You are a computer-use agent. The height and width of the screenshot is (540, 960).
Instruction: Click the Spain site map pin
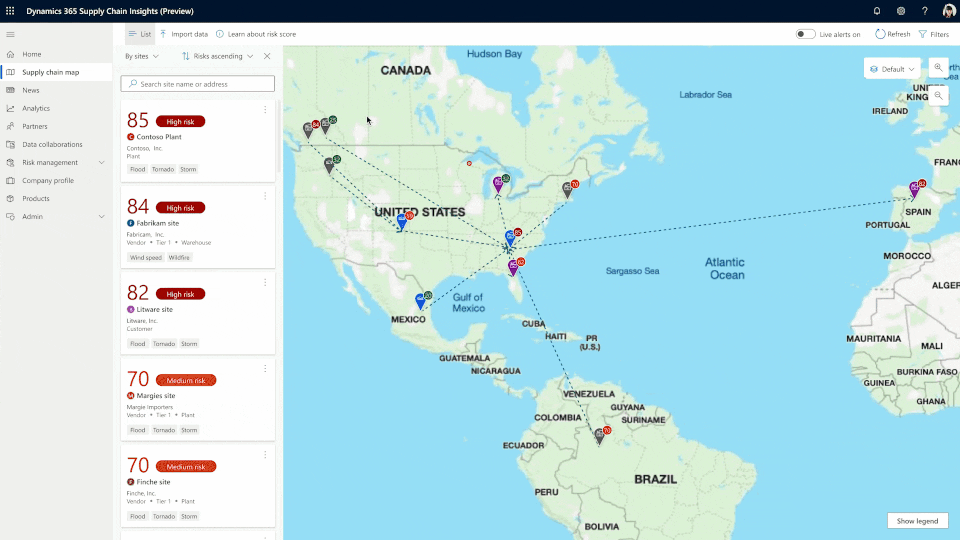tap(913, 189)
